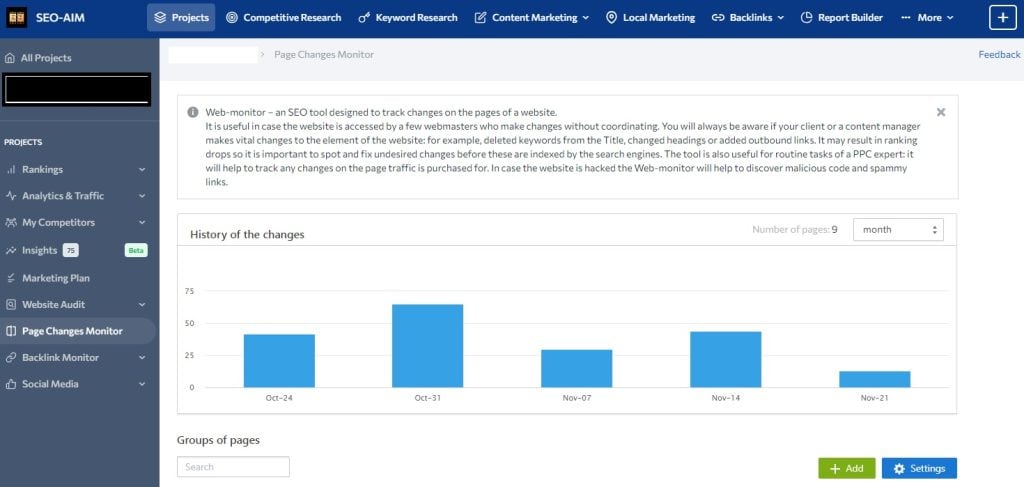Click the Social Media thumbs-up icon

10,385
